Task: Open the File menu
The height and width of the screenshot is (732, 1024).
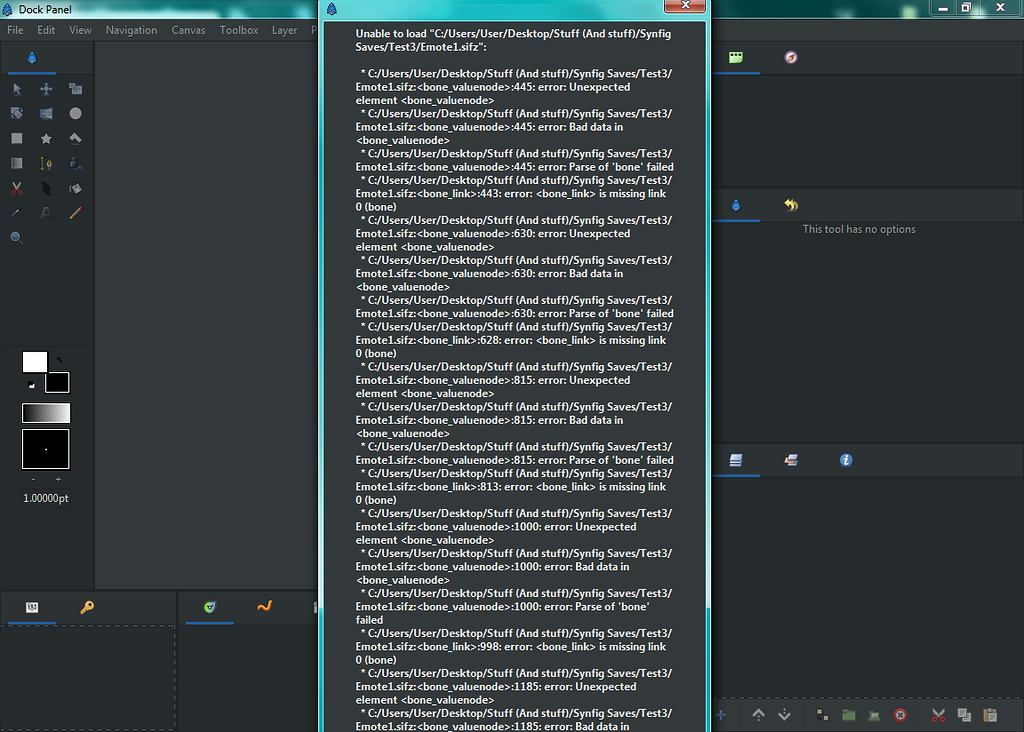Action: click(16, 30)
